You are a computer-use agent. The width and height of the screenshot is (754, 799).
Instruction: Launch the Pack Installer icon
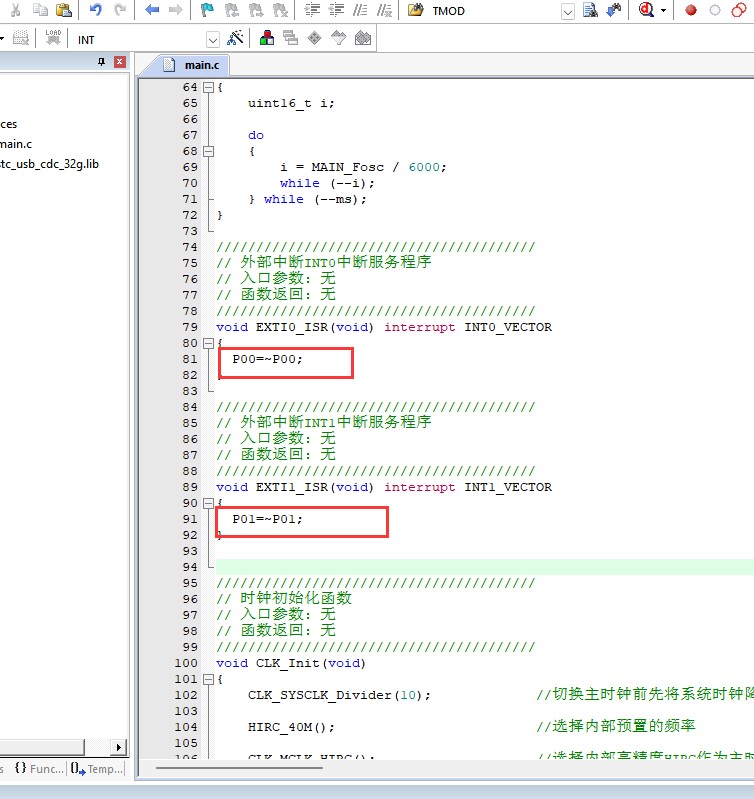[363, 38]
